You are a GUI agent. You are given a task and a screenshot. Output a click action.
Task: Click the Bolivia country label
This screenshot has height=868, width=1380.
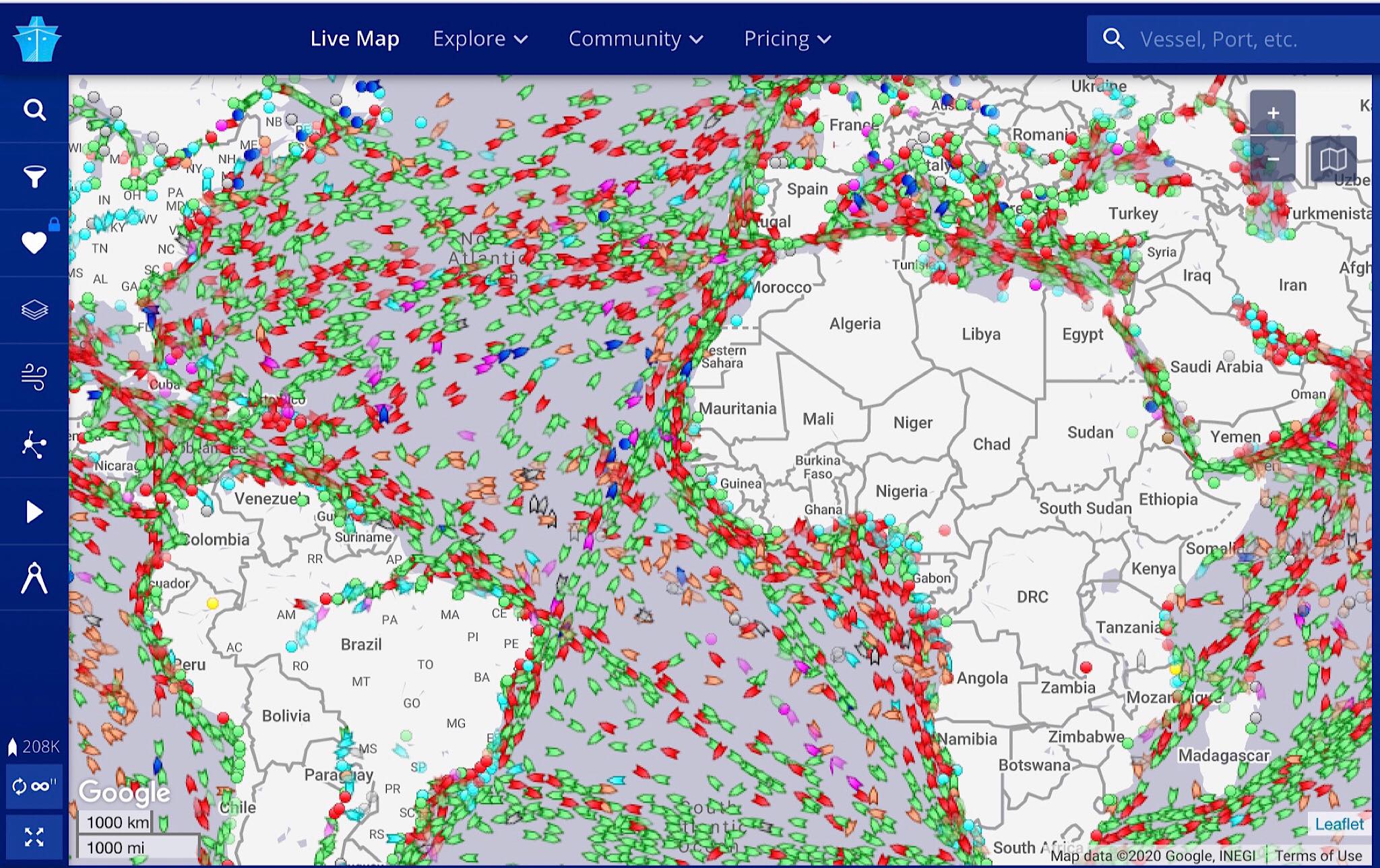(x=286, y=716)
